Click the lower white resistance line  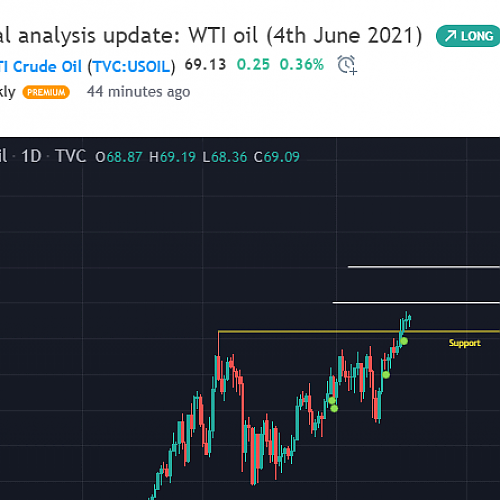[416, 303]
